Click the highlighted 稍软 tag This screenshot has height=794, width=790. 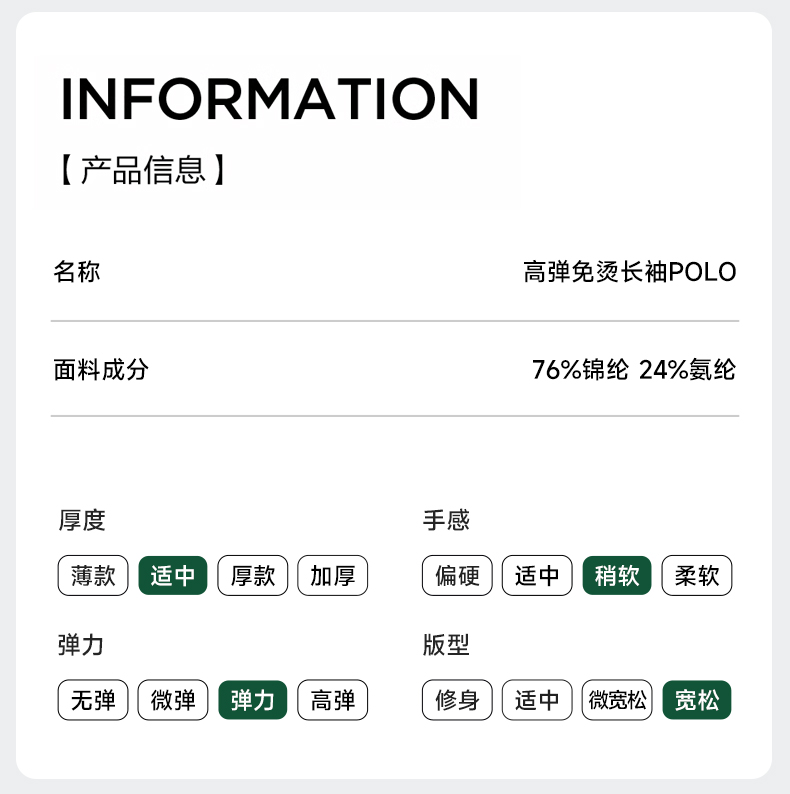(617, 576)
